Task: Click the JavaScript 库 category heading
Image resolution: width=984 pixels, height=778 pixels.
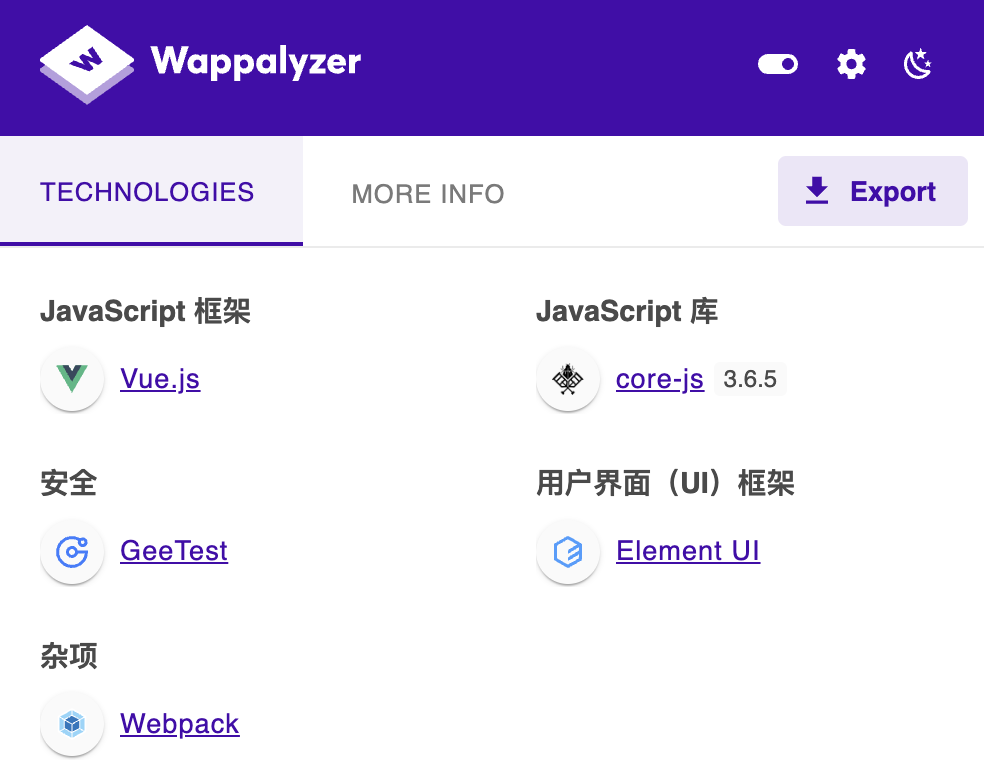Action: (x=627, y=311)
